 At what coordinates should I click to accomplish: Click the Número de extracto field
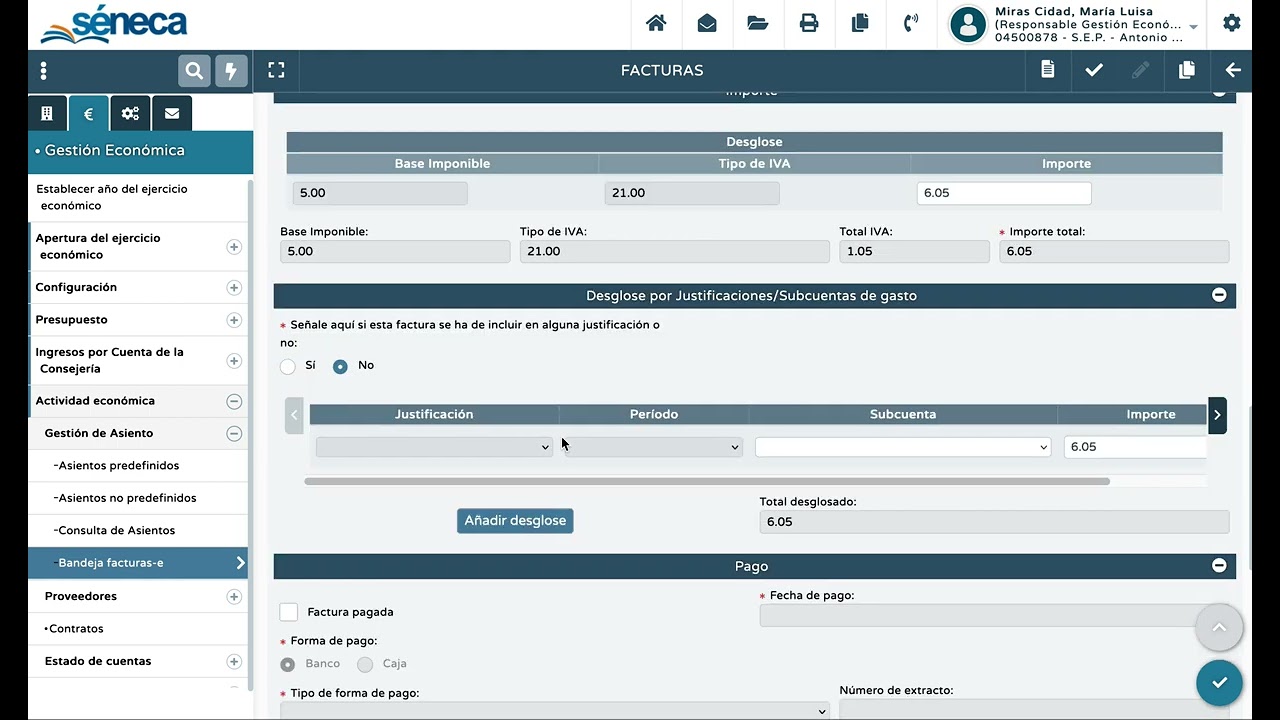(x=1035, y=710)
